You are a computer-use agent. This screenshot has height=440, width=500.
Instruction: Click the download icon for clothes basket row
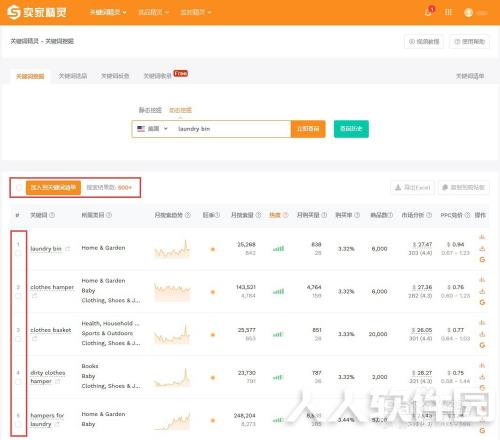tap(482, 334)
